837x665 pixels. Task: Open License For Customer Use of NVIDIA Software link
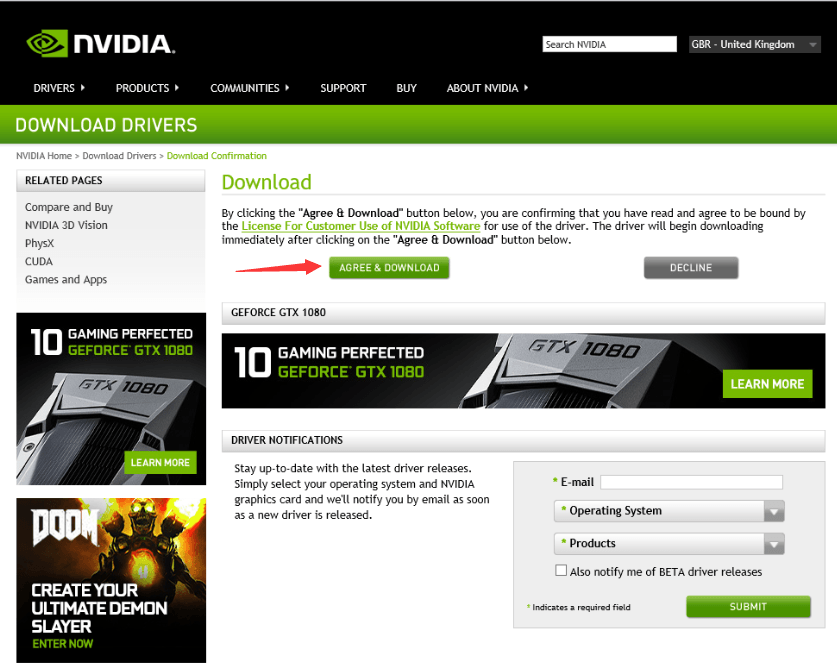click(361, 227)
